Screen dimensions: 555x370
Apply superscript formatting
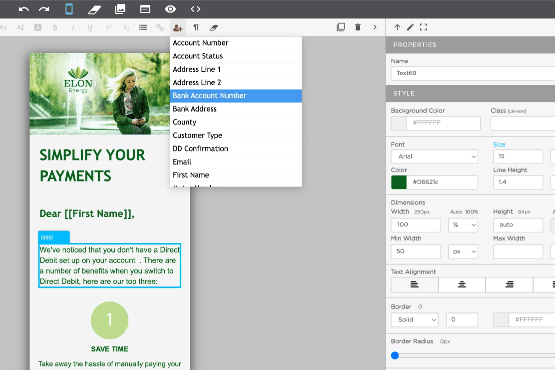pos(108,27)
